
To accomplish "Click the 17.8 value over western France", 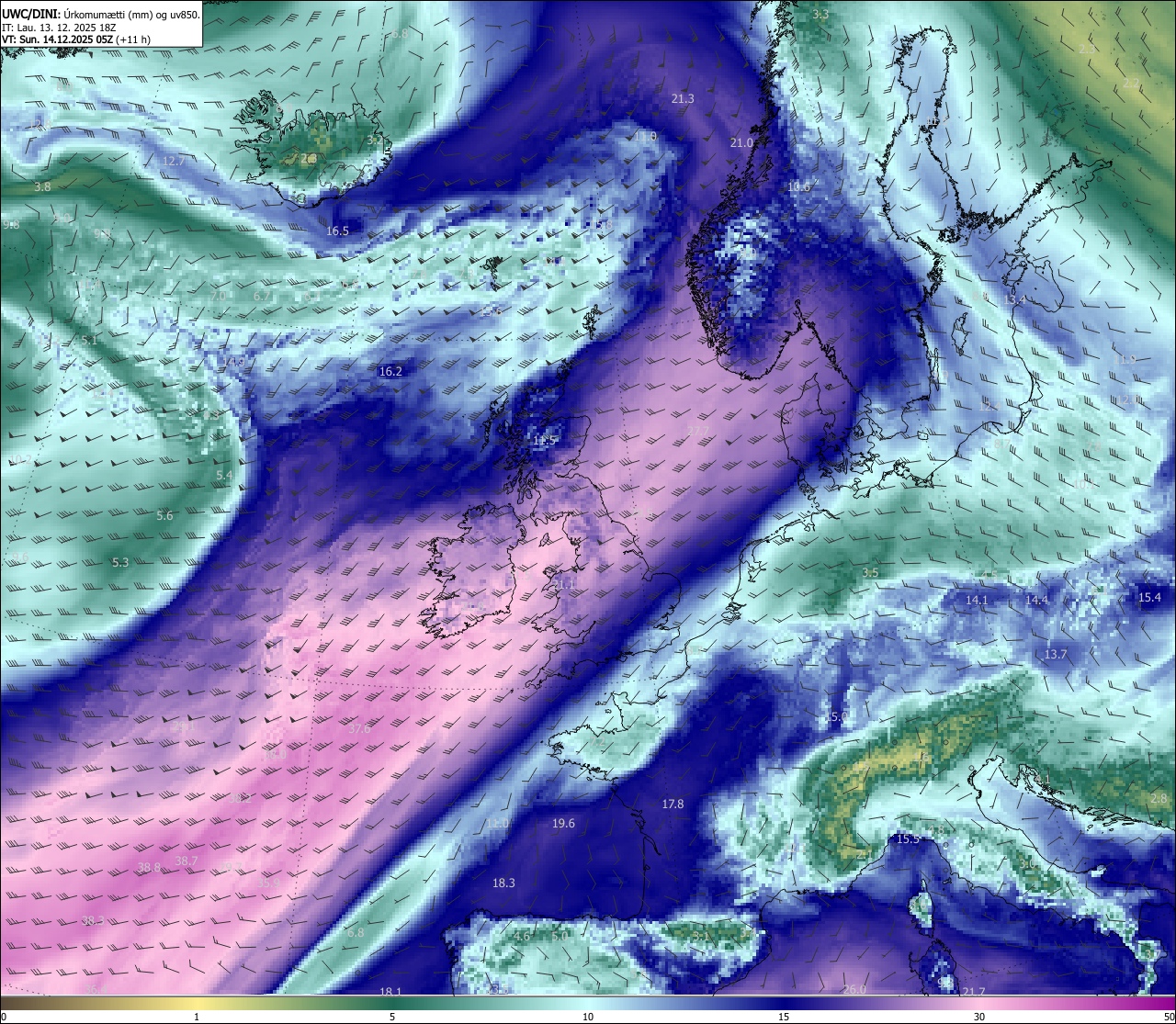I will pyautogui.click(x=673, y=805).
